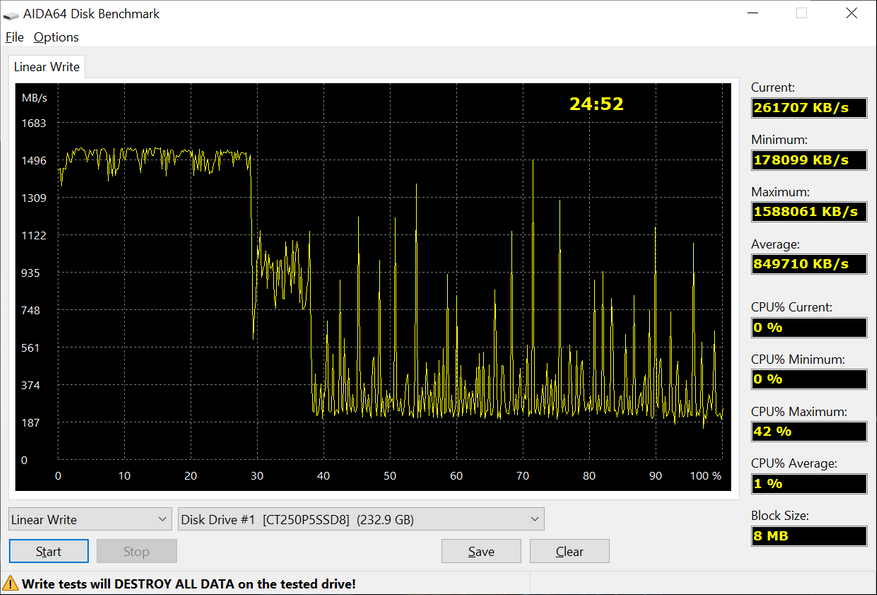Viewport: 877px width, 595px height.
Task: Click the Maximum speed value field
Action: pyautogui.click(x=808, y=212)
